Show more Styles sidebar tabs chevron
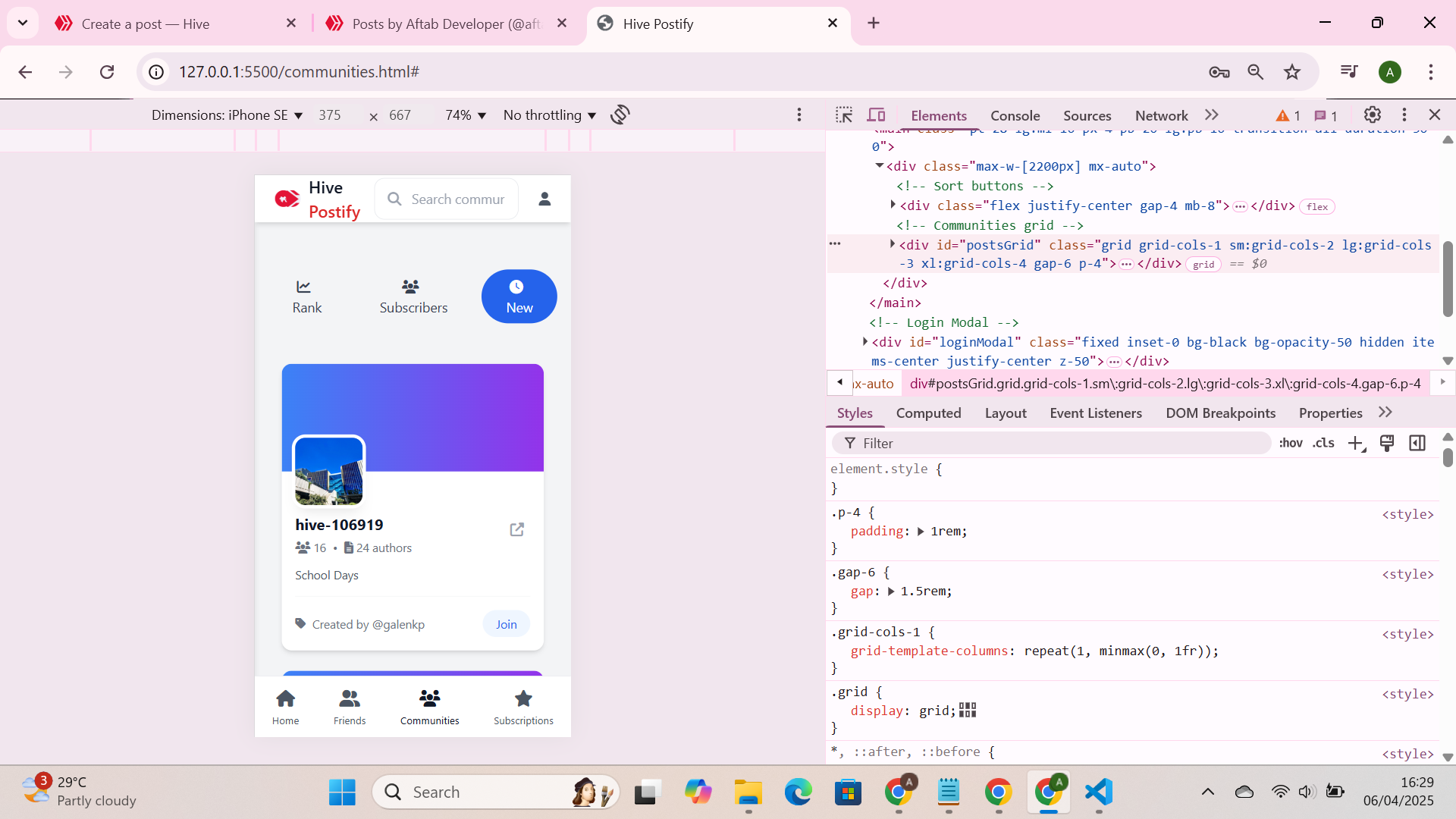 pos(1385,413)
